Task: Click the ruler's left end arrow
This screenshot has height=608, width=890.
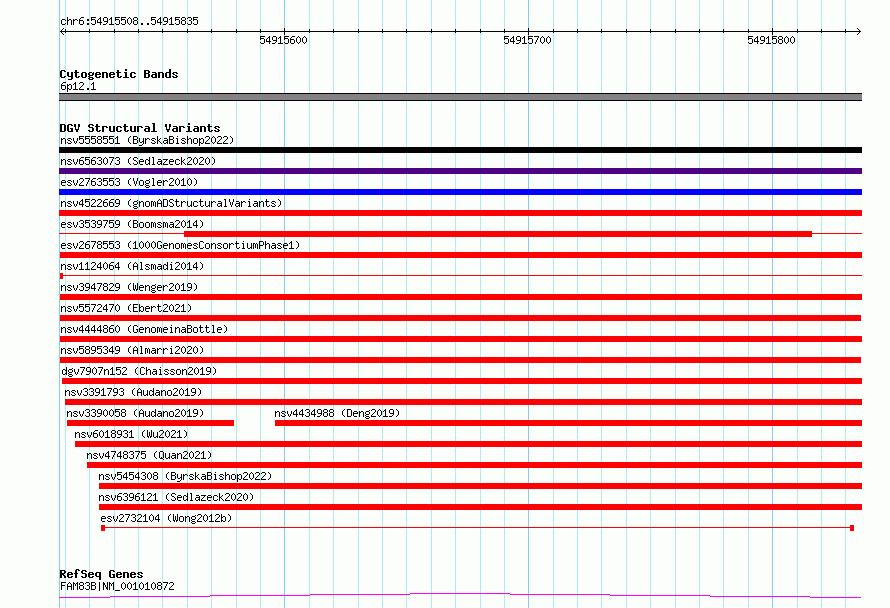Action: point(62,32)
